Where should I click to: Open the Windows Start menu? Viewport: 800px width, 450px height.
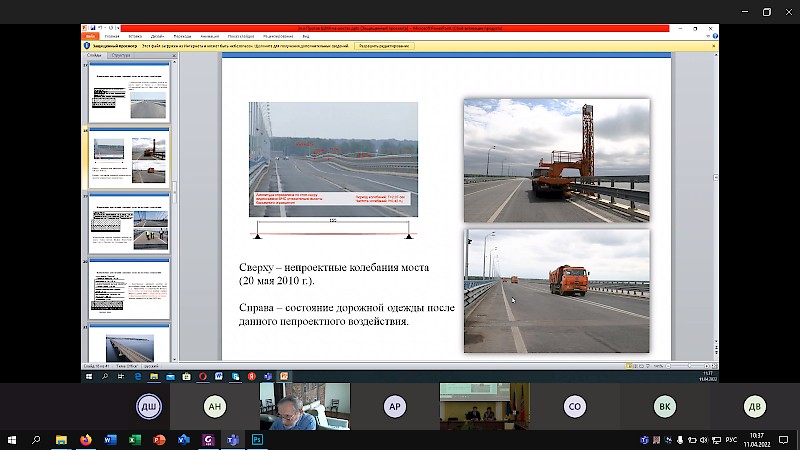pos(13,439)
